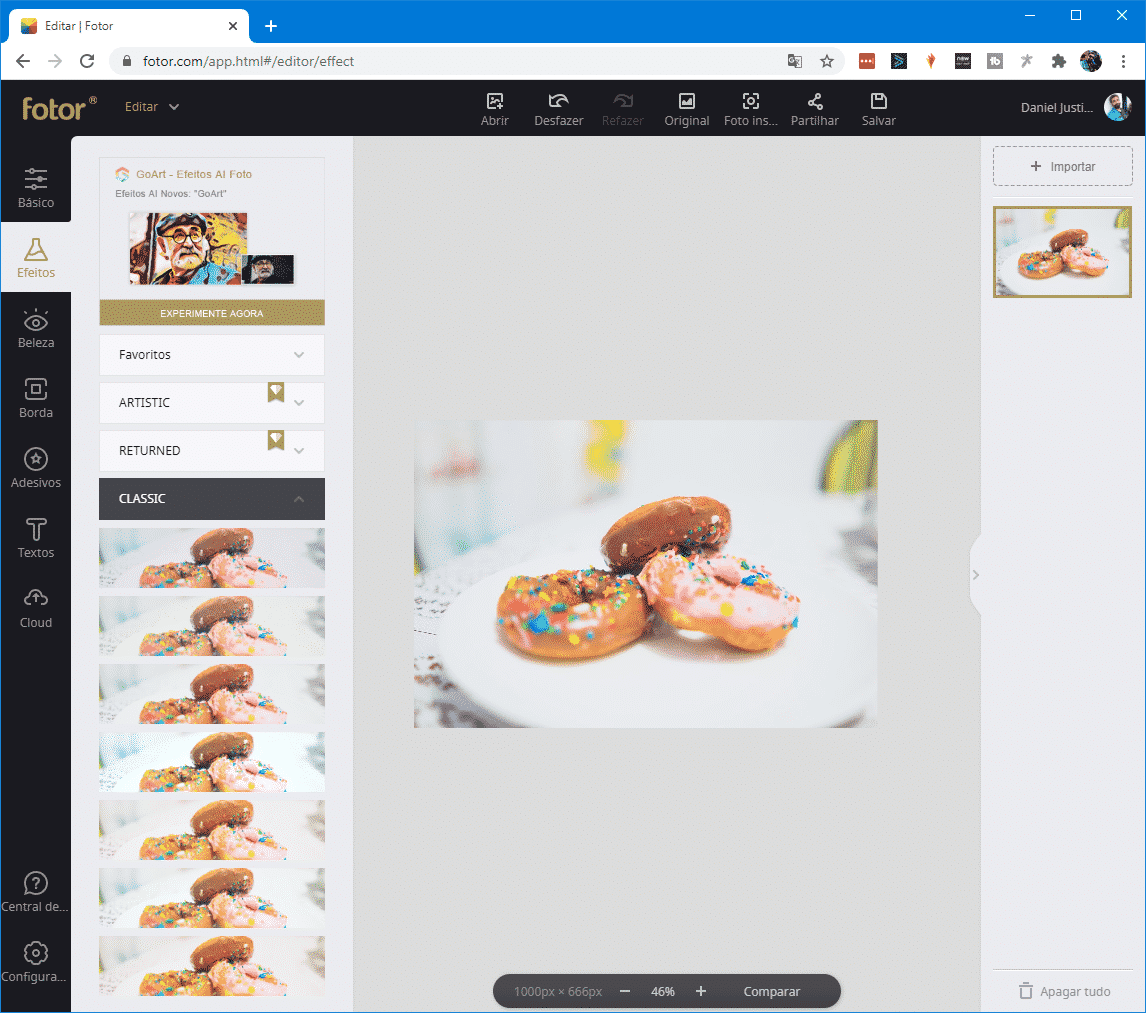This screenshot has width=1146, height=1013.
Task: Open the Cloud storage panel
Action: click(36, 608)
